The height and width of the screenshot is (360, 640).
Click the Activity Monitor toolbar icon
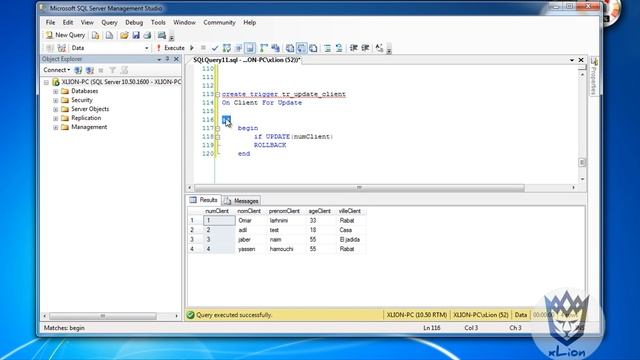point(162,36)
